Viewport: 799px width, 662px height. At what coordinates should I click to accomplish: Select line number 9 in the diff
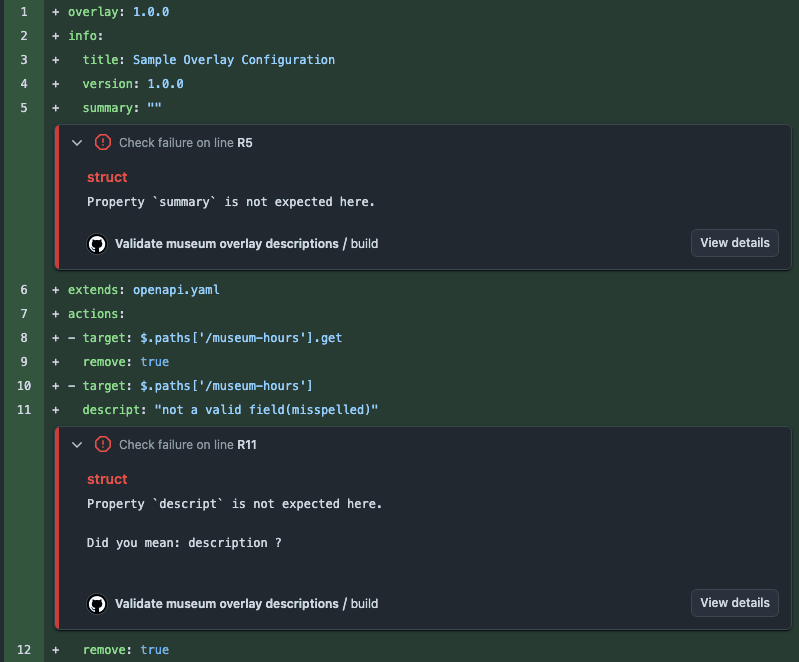24,362
